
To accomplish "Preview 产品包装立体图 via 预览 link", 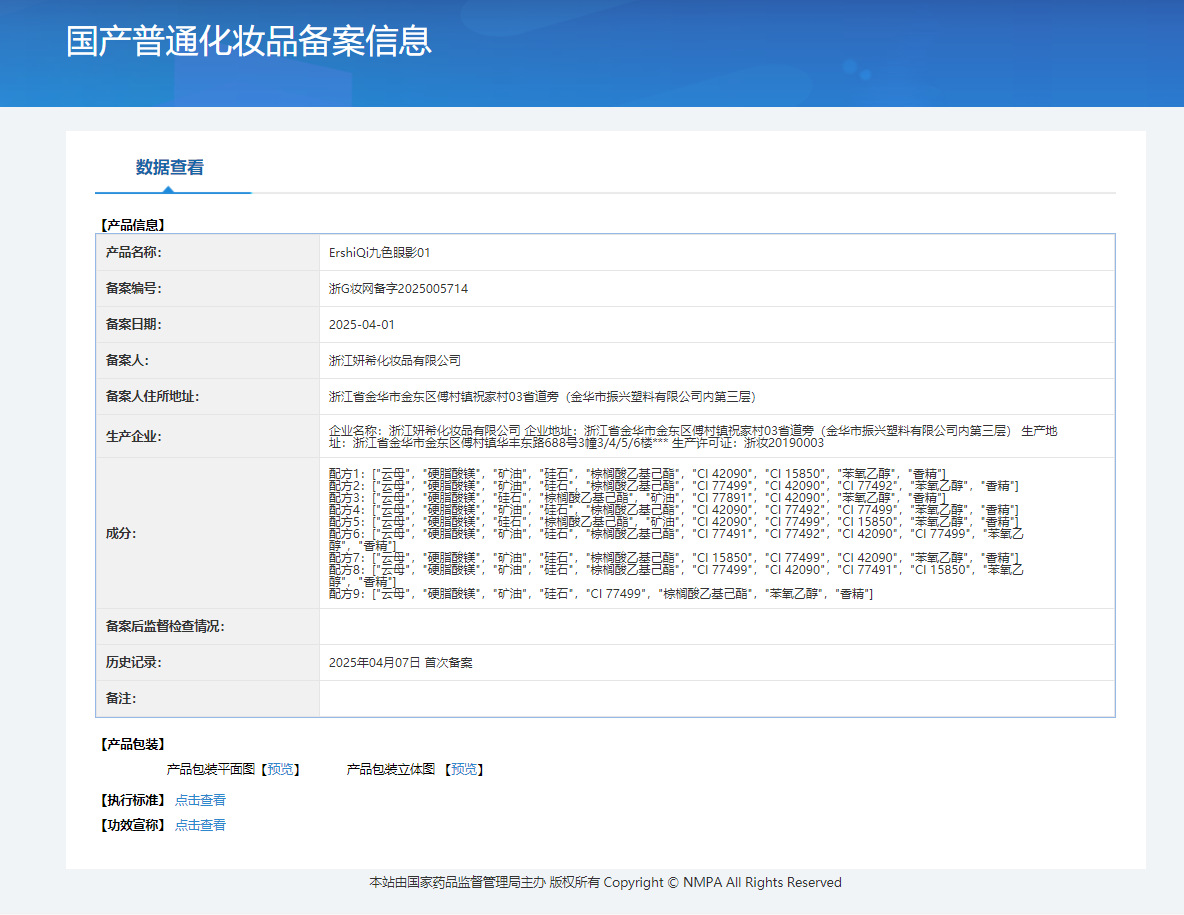I will (x=464, y=769).
